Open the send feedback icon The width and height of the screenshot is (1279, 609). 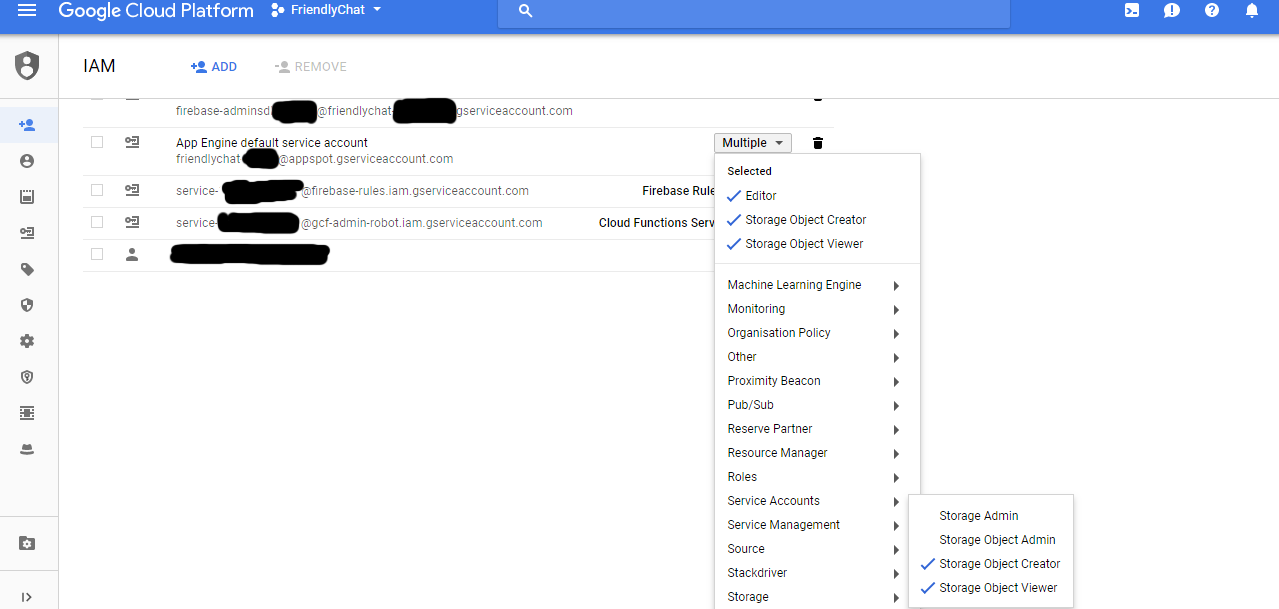tap(1172, 10)
